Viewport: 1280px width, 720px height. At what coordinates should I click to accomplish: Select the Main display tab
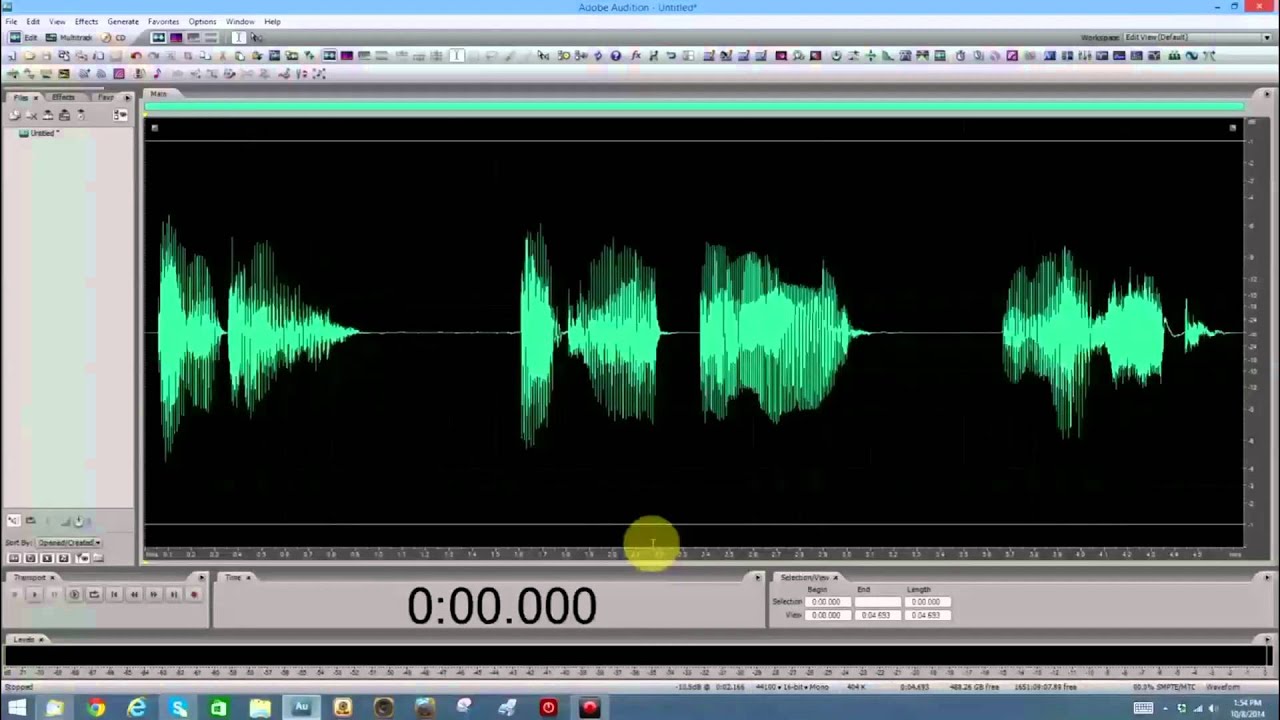coord(159,93)
